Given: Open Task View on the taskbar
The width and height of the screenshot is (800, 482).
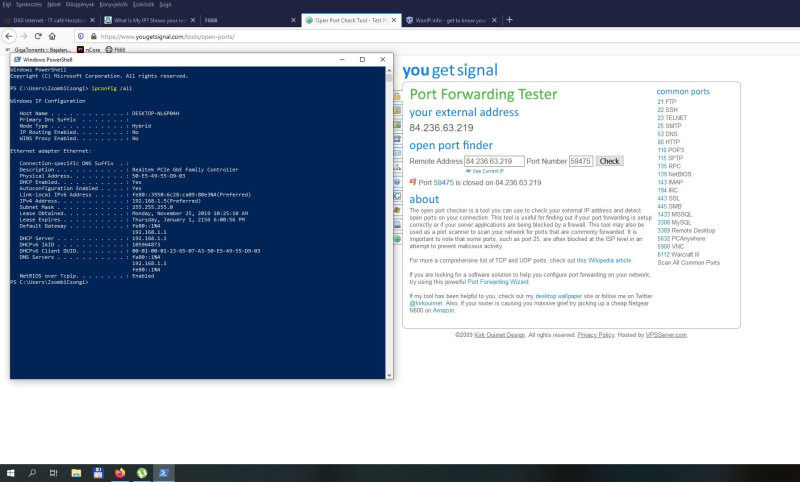Looking at the screenshot, I should click(54, 473).
